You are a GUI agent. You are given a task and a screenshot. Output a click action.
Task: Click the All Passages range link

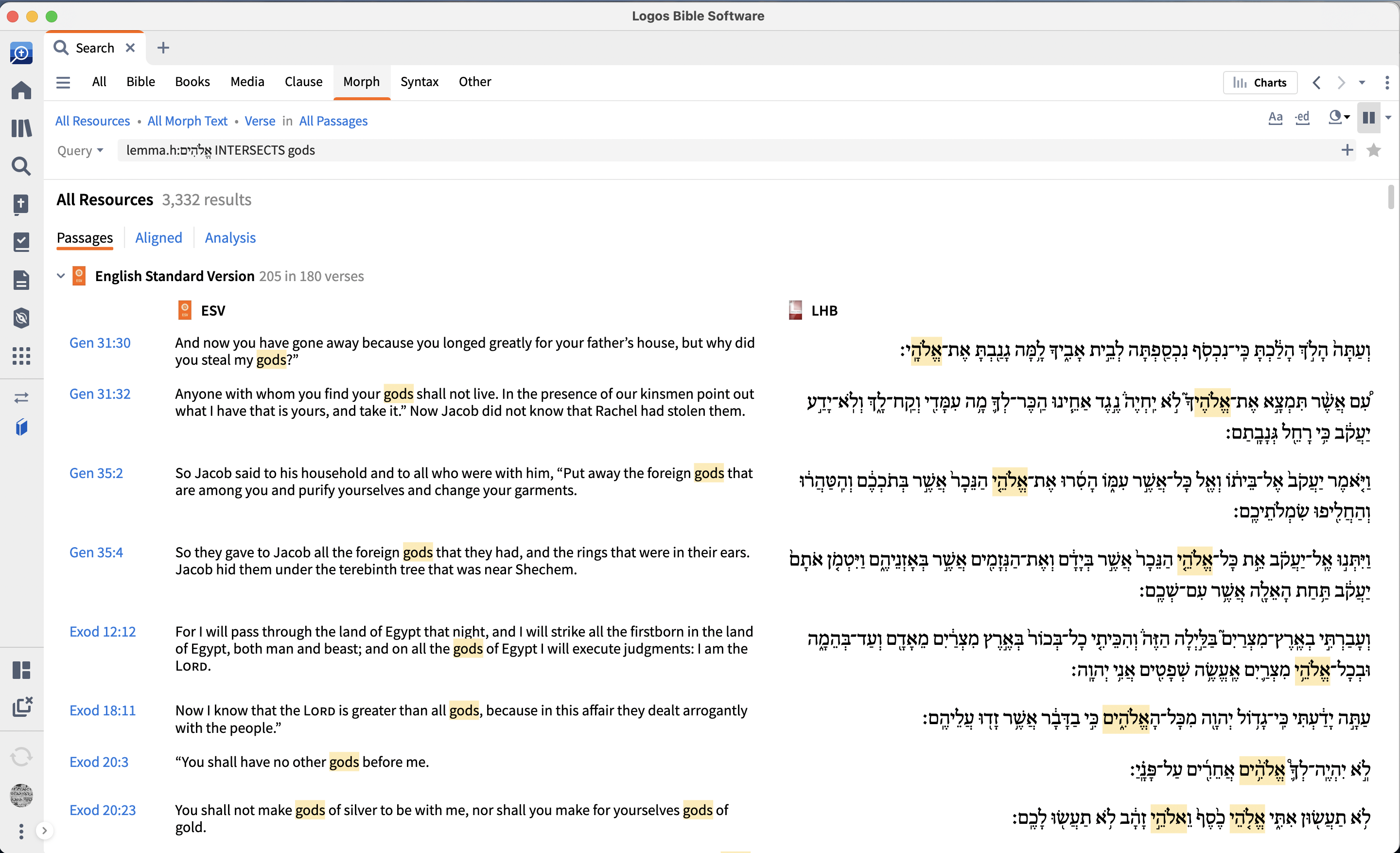333,121
